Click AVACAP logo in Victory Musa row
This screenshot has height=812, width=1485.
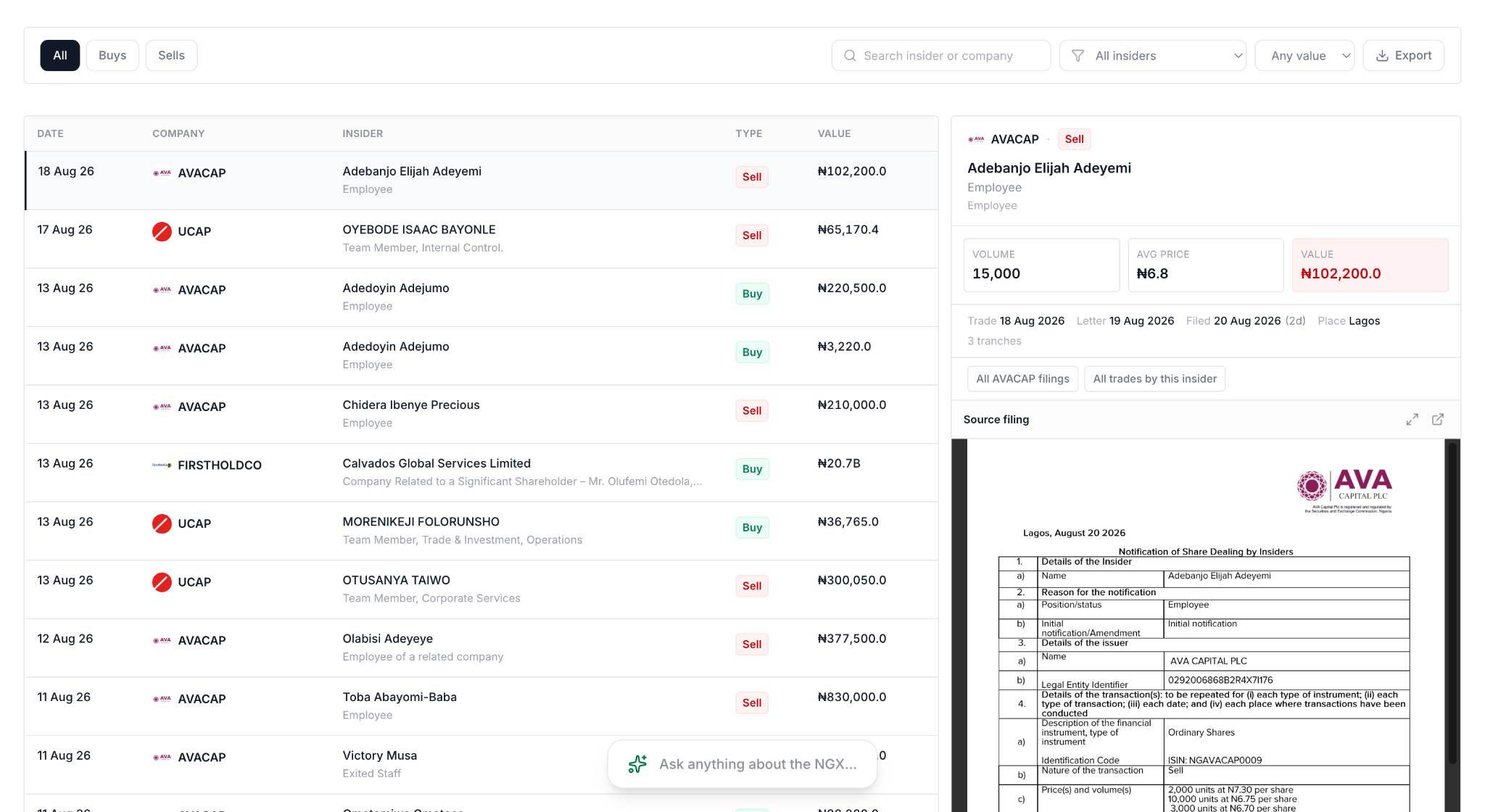click(x=162, y=758)
